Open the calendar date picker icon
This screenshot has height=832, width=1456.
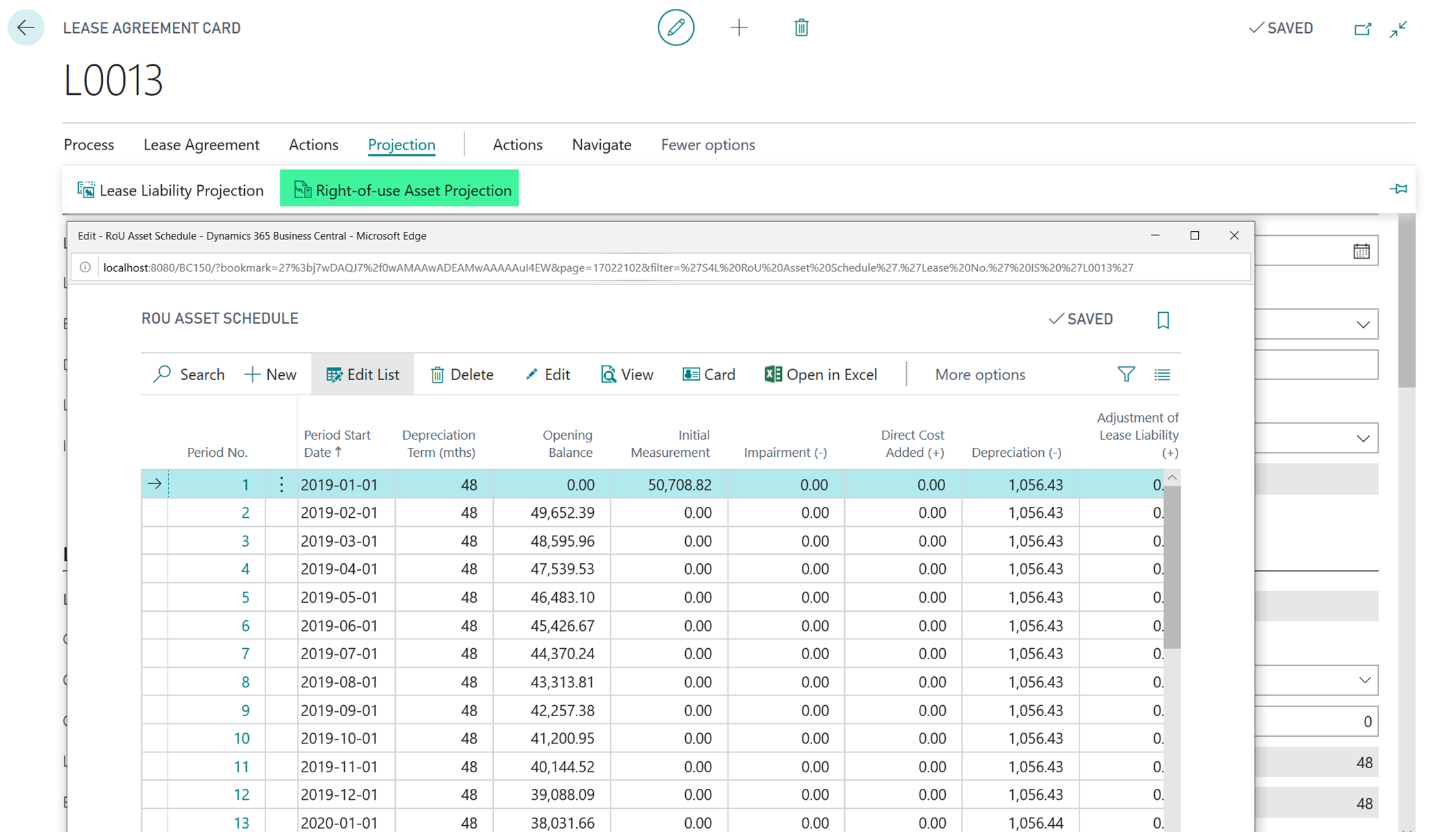pyautogui.click(x=1361, y=251)
